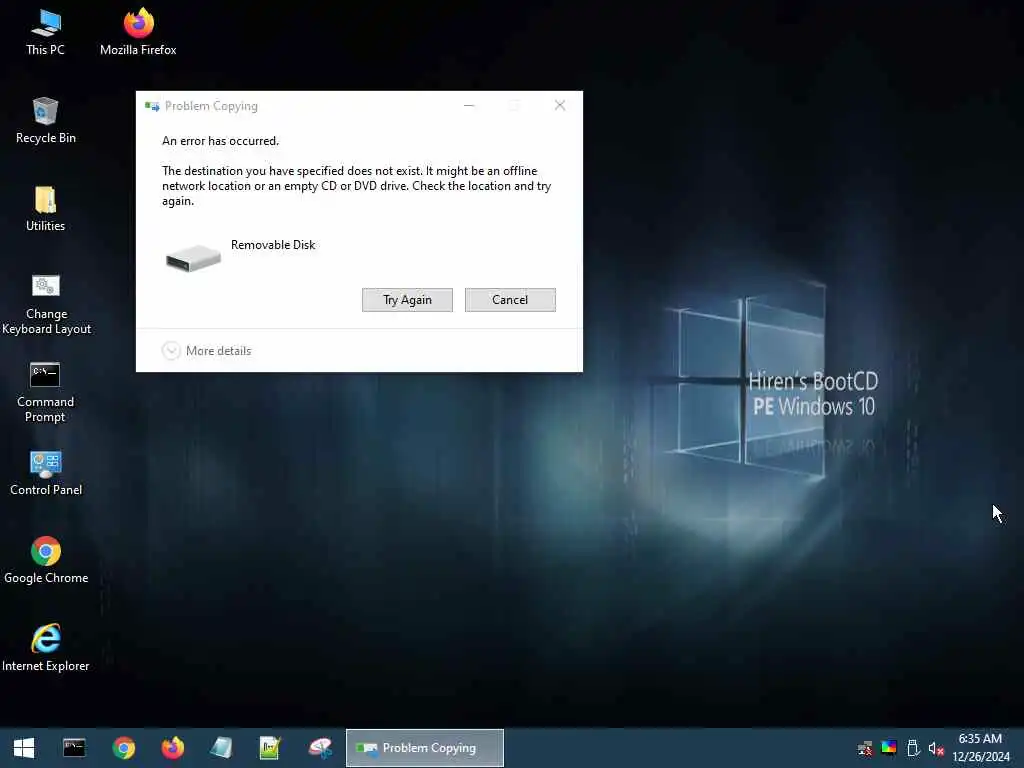Click the muted volume tray icon
The image size is (1024, 768).
pyautogui.click(x=936, y=748)
